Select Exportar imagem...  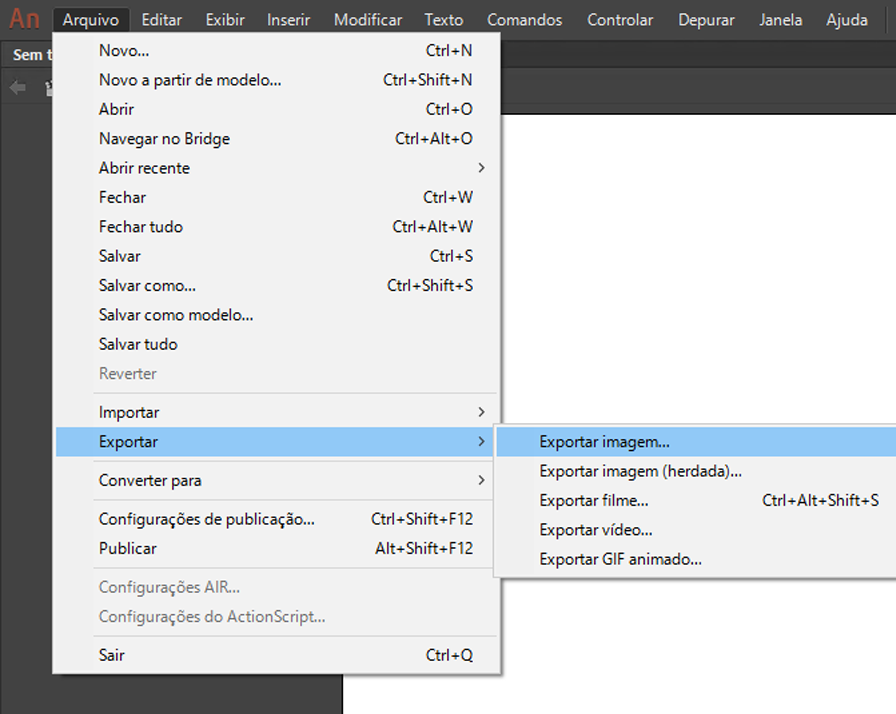(604, 441)
